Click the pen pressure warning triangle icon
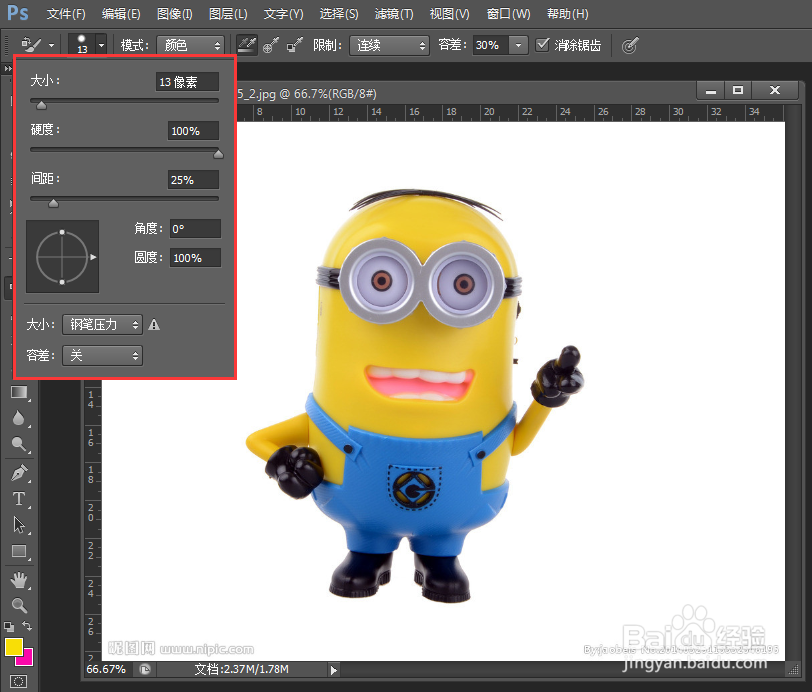The width and height of the screenshot is (812, 692). (154, 325)
